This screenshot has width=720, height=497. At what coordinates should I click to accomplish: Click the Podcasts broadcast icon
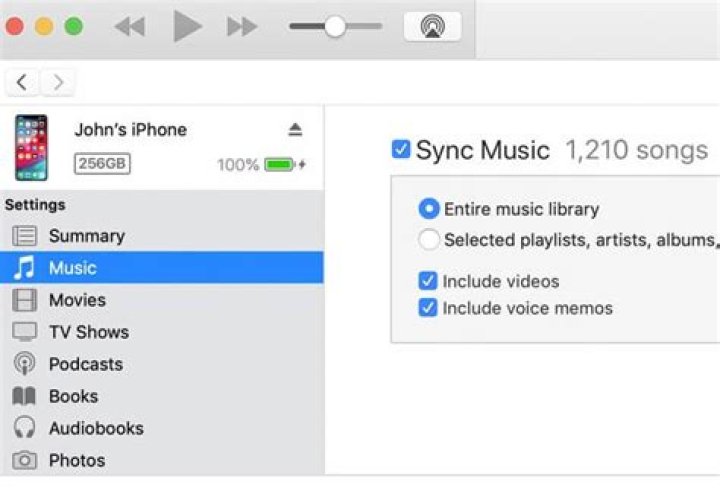click(x=24, y=364)
